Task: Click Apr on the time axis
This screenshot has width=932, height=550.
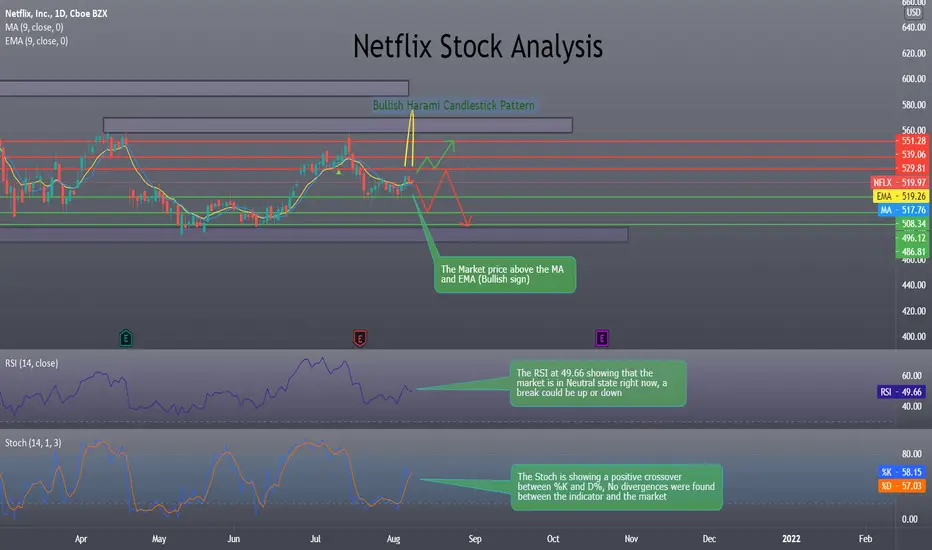Action: point(81,539)
